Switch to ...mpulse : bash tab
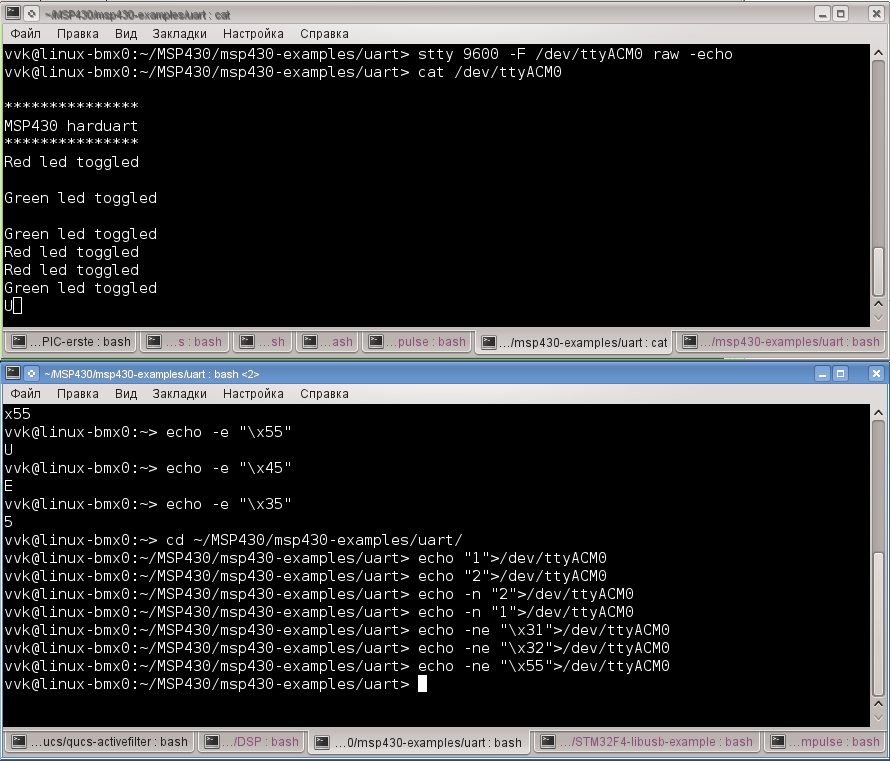The width and height of the screenshot is (890, 761). tap(826, 742)
